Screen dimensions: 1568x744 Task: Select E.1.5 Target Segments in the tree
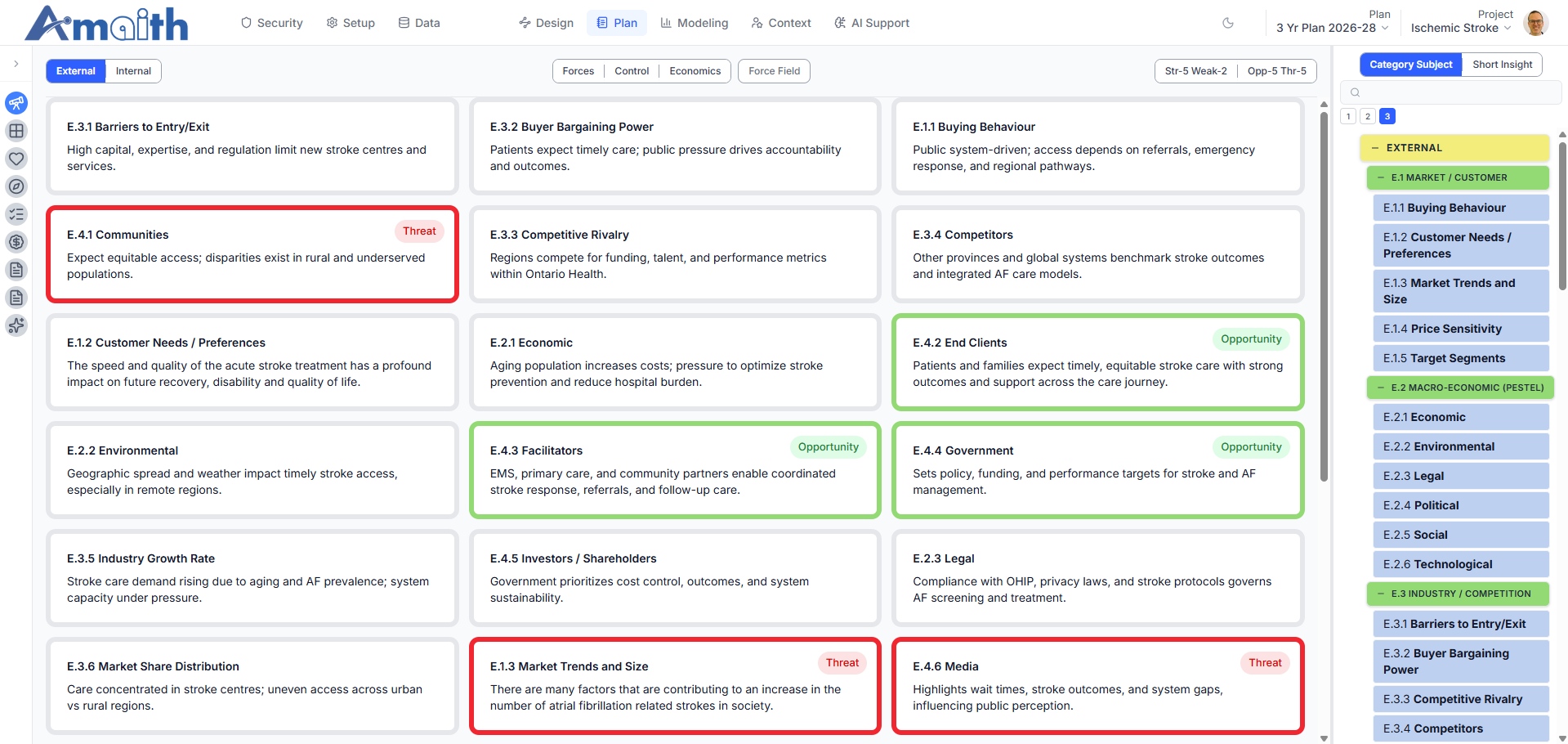[1461, 358]
